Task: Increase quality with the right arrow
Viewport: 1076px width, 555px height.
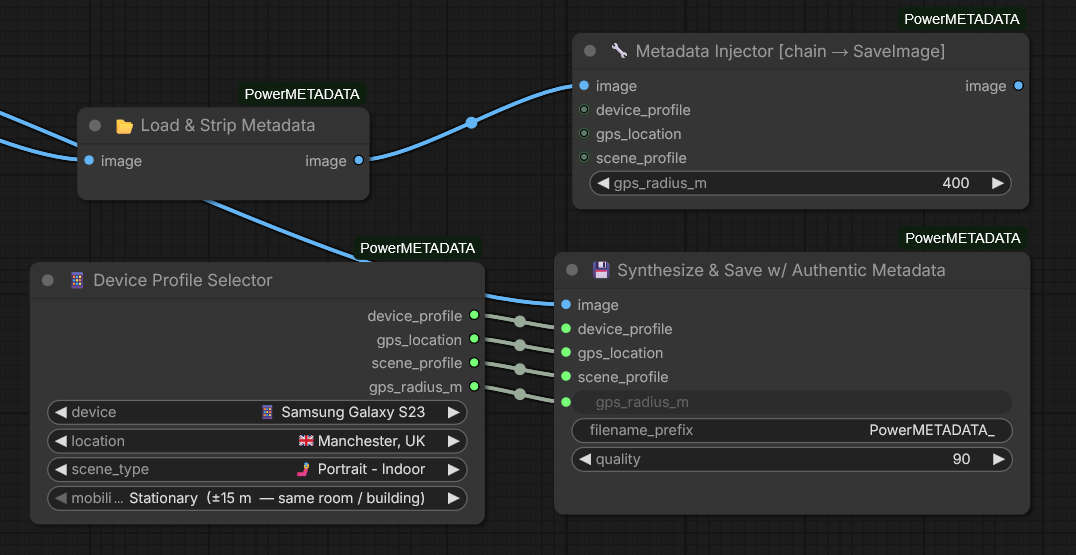Action: pyautogui.click(x=998, y=459)
